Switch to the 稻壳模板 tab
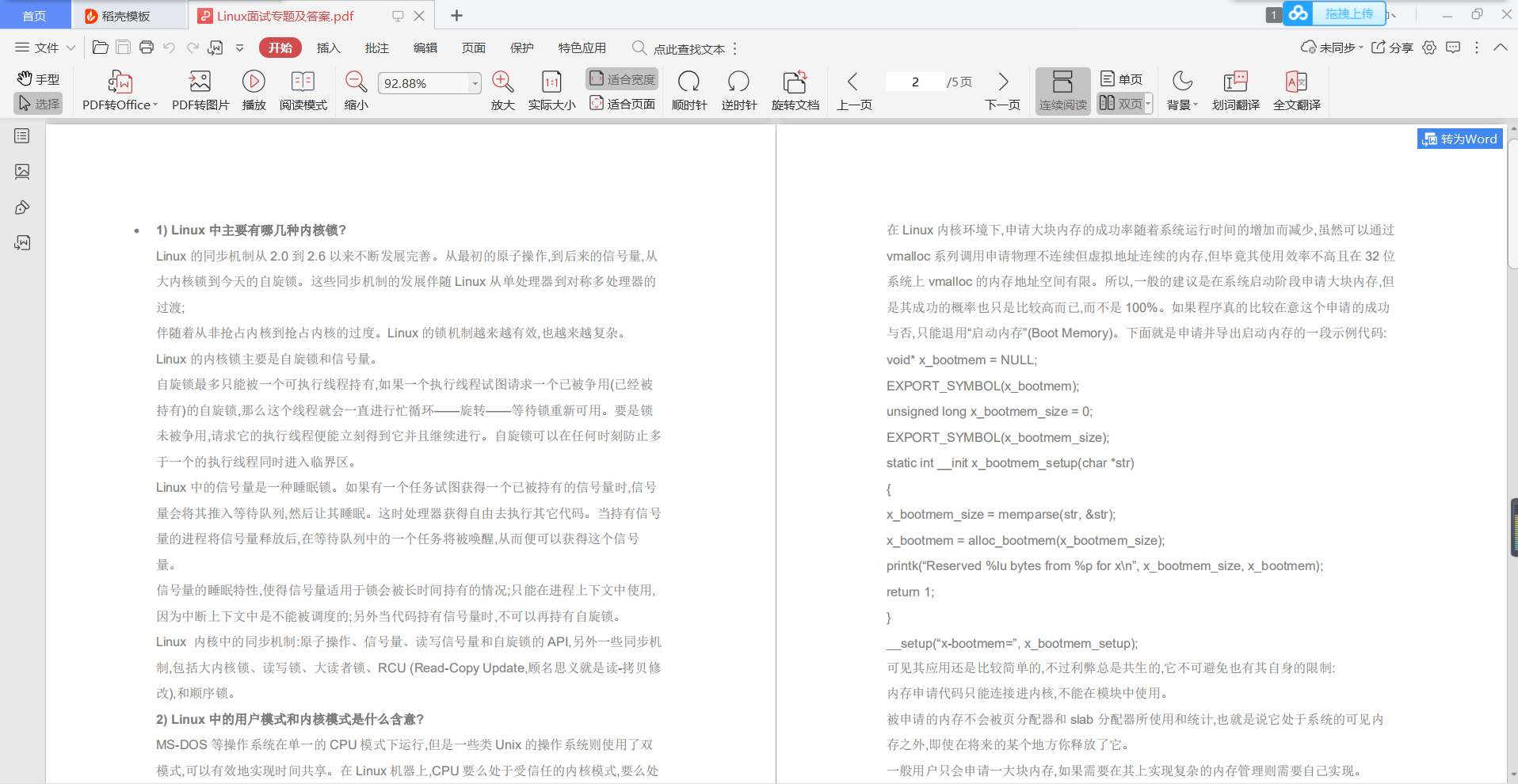 (x=129, y=16)
